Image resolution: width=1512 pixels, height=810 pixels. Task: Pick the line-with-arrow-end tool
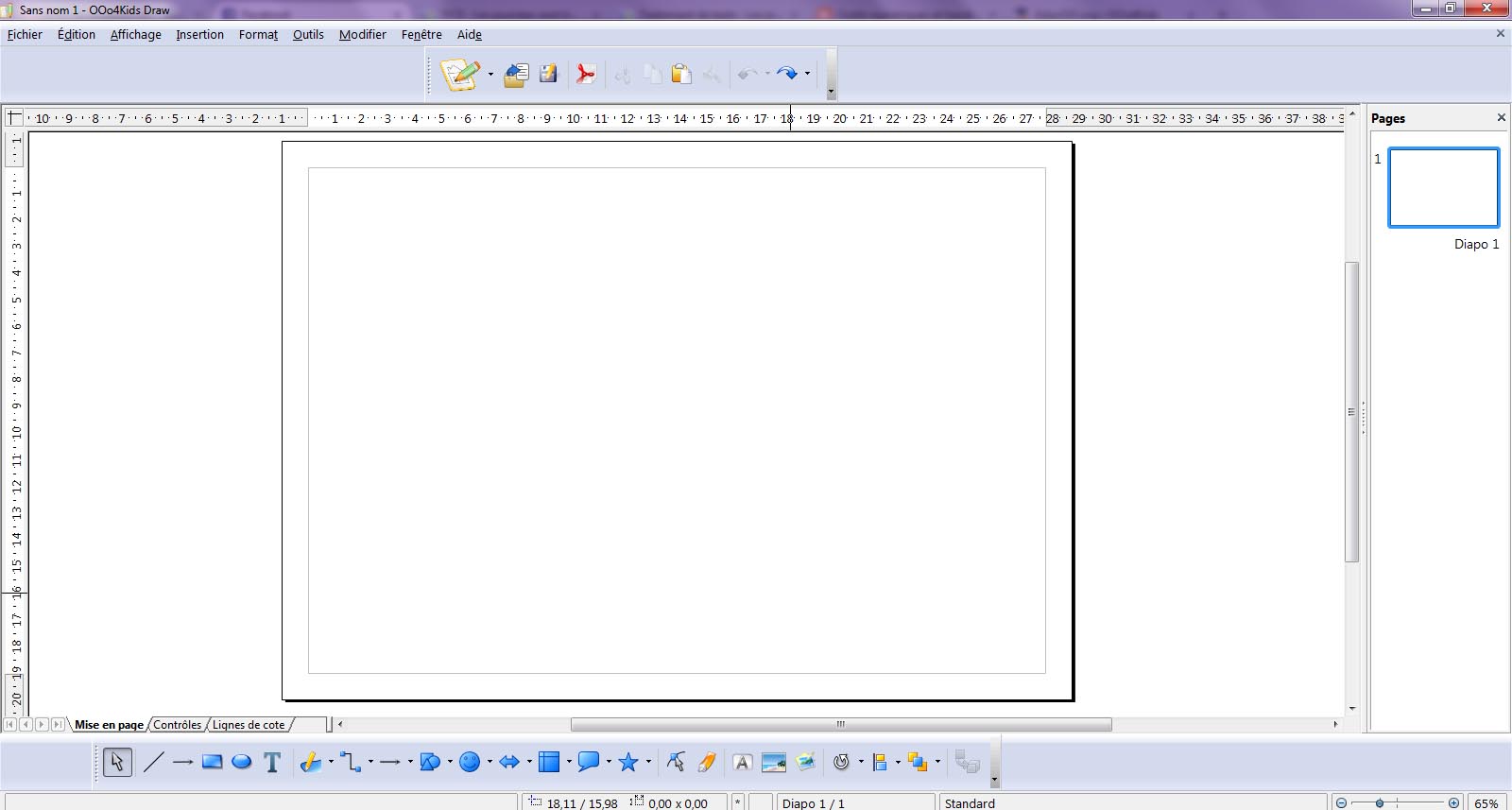click(182, 762)
